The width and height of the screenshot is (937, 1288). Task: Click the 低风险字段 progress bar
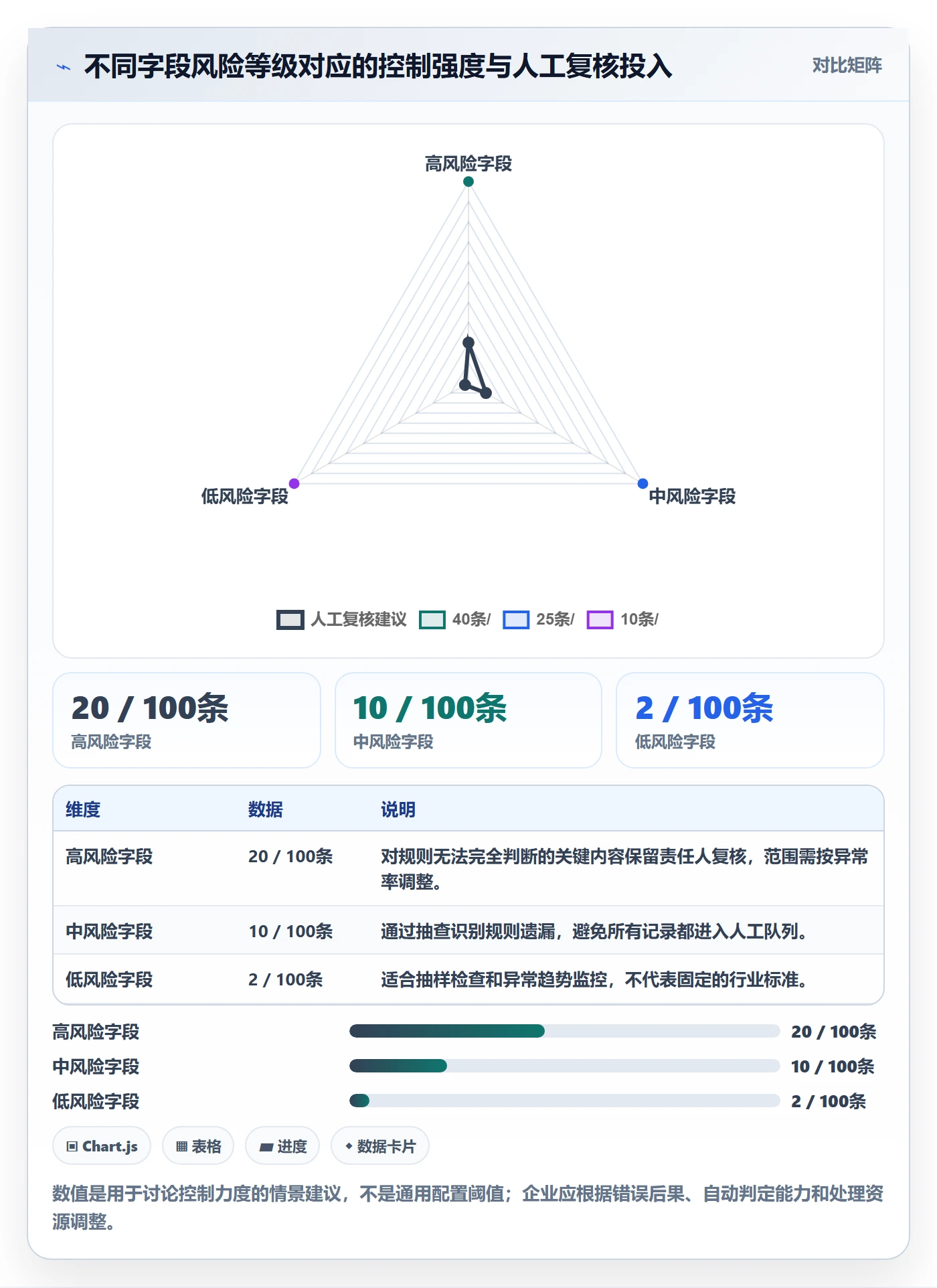[565, 1101]
